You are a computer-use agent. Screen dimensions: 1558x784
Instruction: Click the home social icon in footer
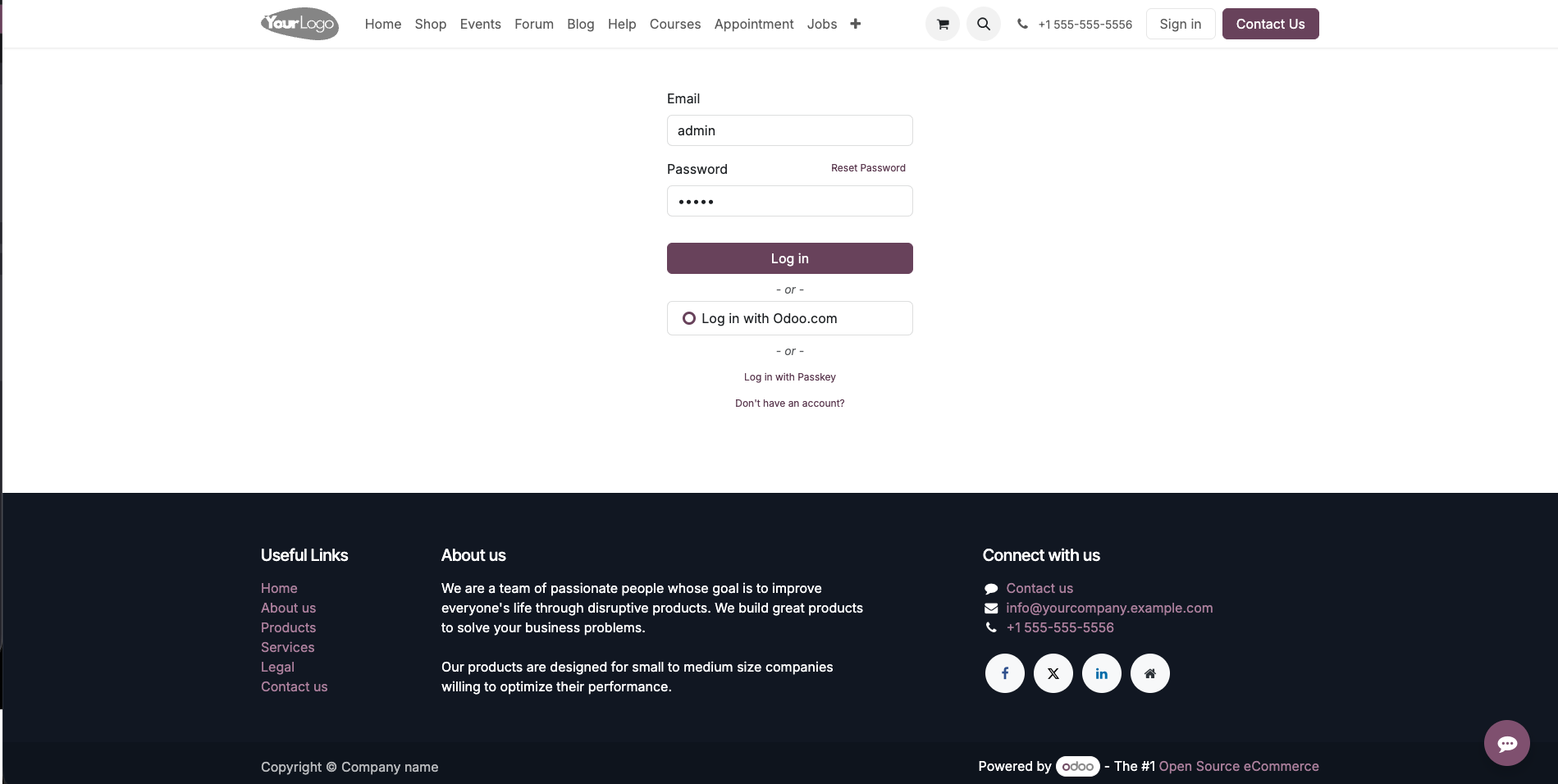tap(1150, 673)
